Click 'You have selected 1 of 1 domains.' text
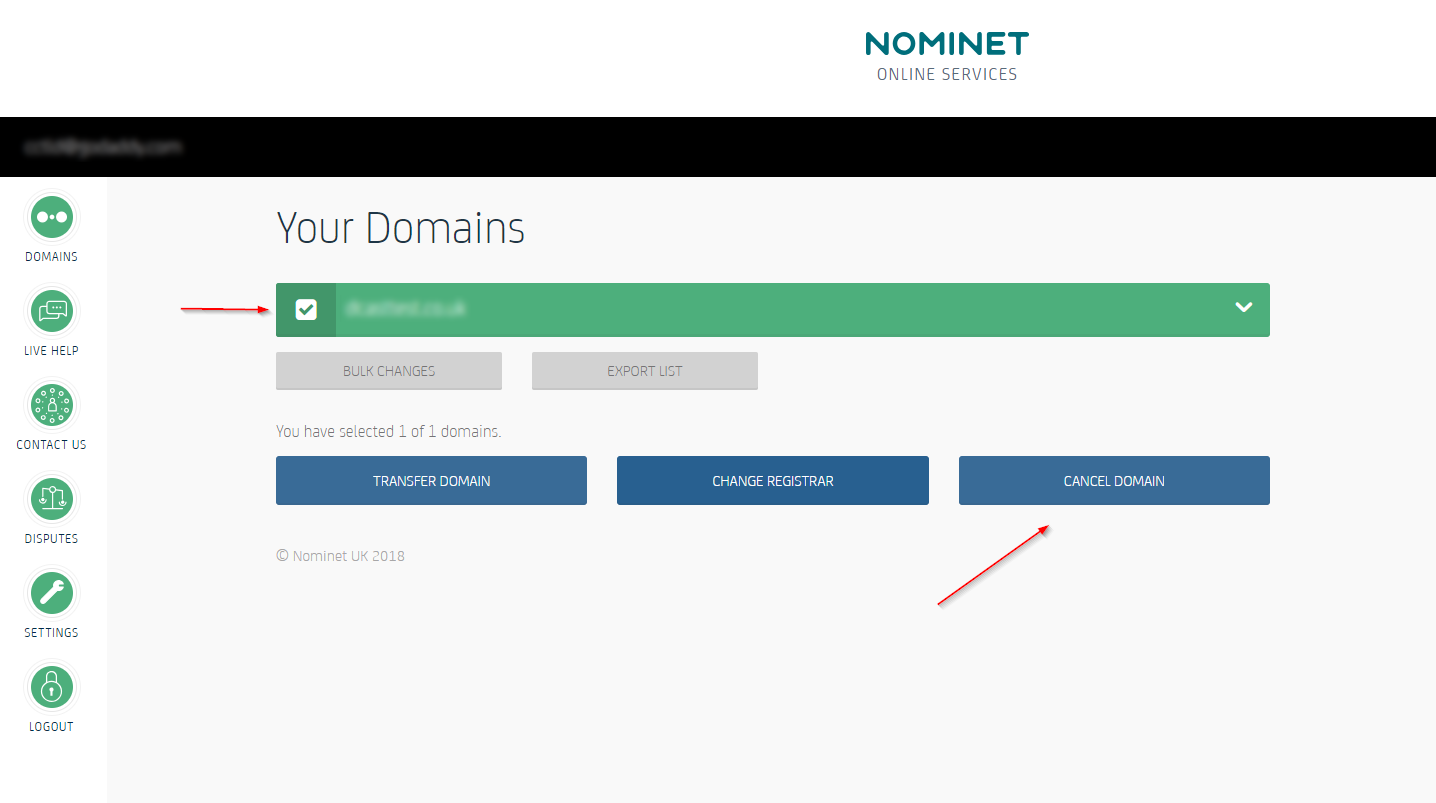 tap(389, 432)
